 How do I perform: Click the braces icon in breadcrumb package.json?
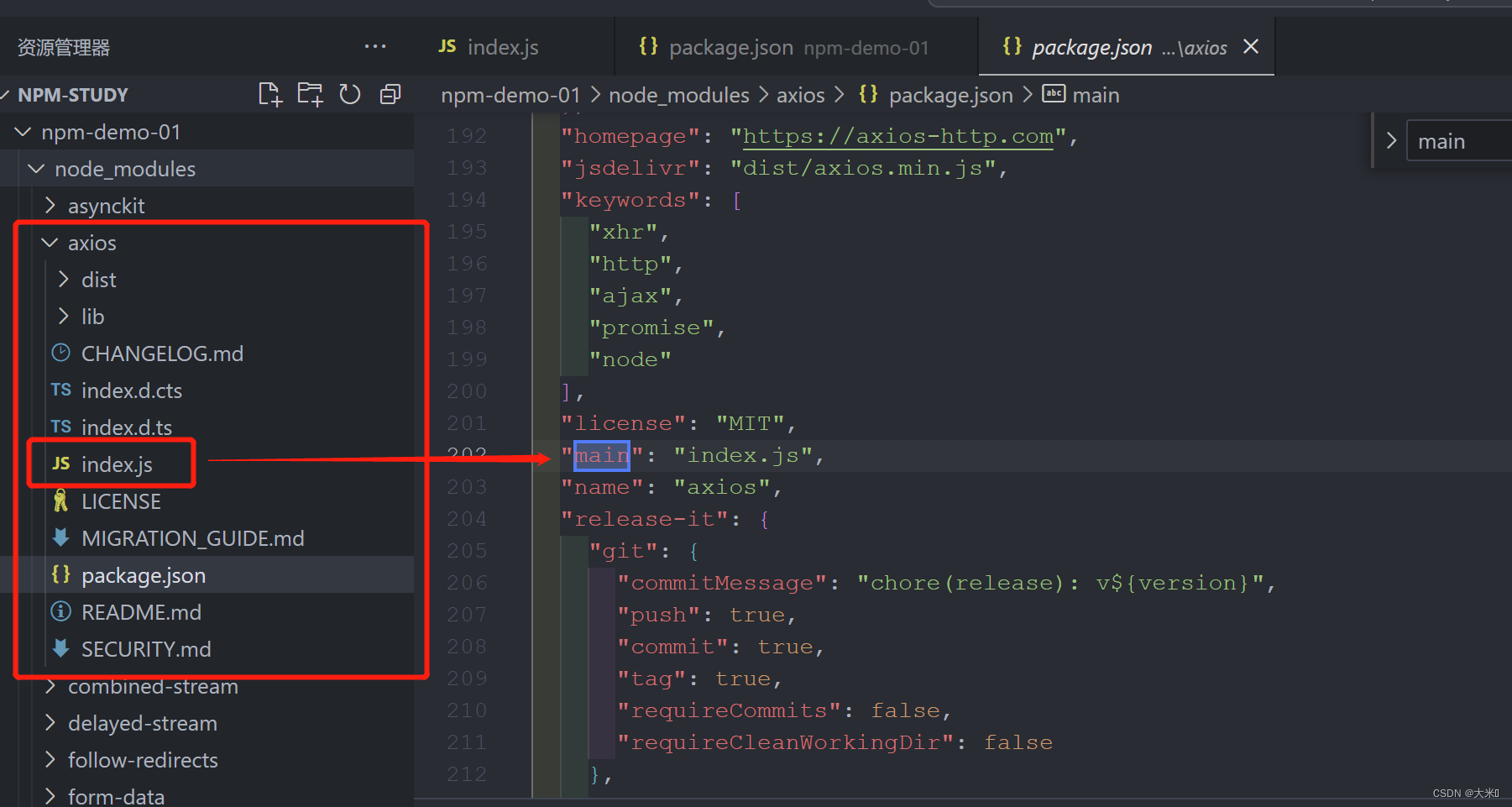868,94
